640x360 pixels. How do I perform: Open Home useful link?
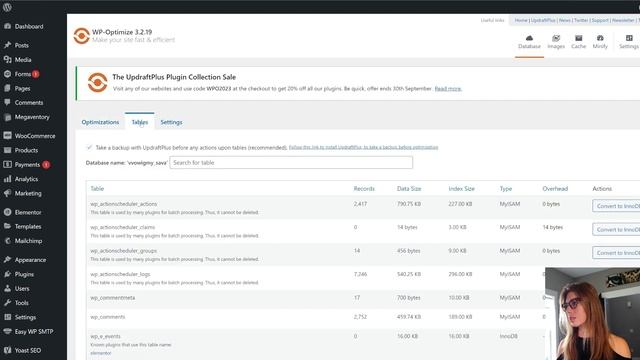(521, 20)
